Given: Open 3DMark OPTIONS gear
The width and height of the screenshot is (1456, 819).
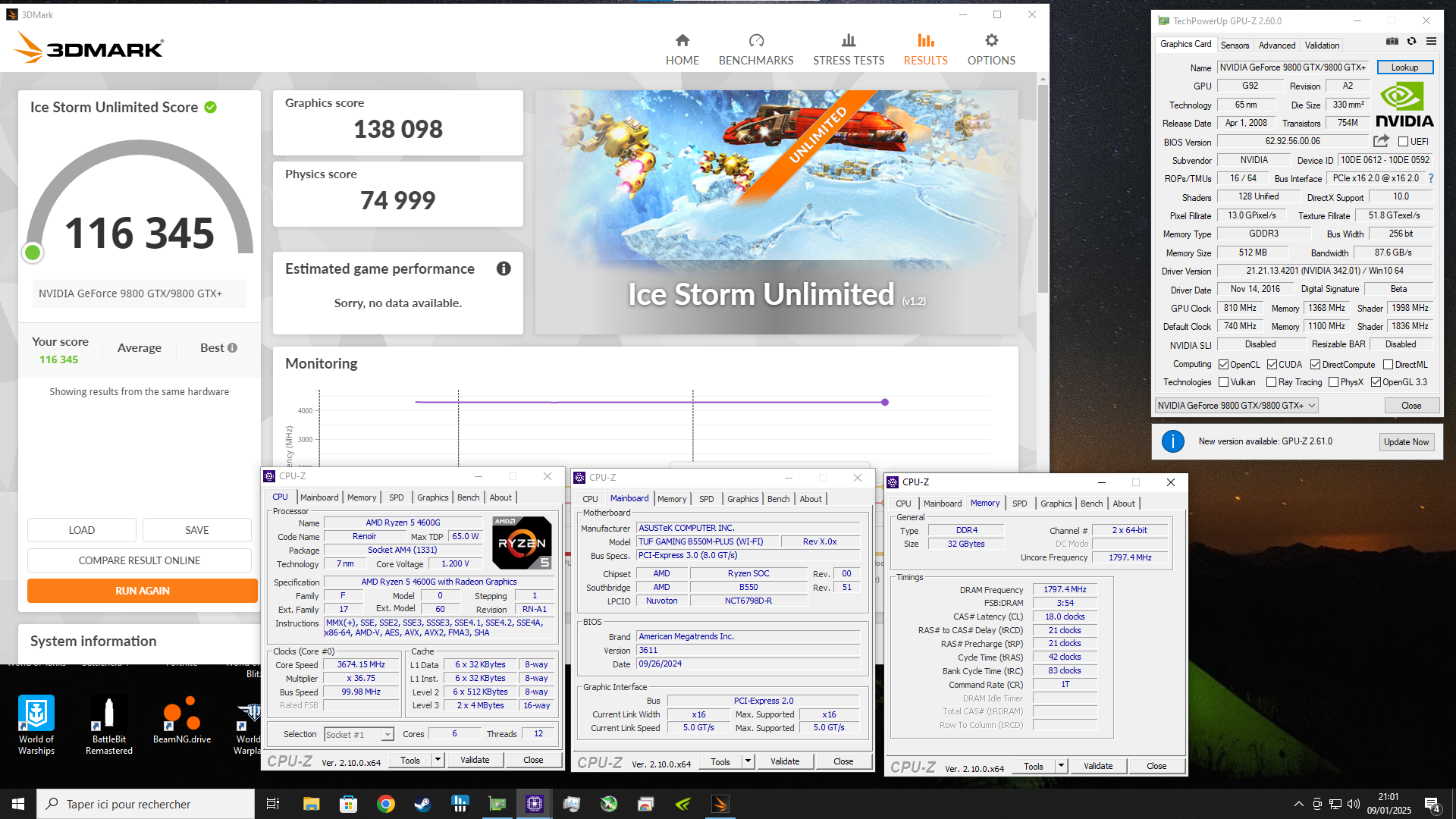Looking at the screenshot, I should [x=991, y=50].
